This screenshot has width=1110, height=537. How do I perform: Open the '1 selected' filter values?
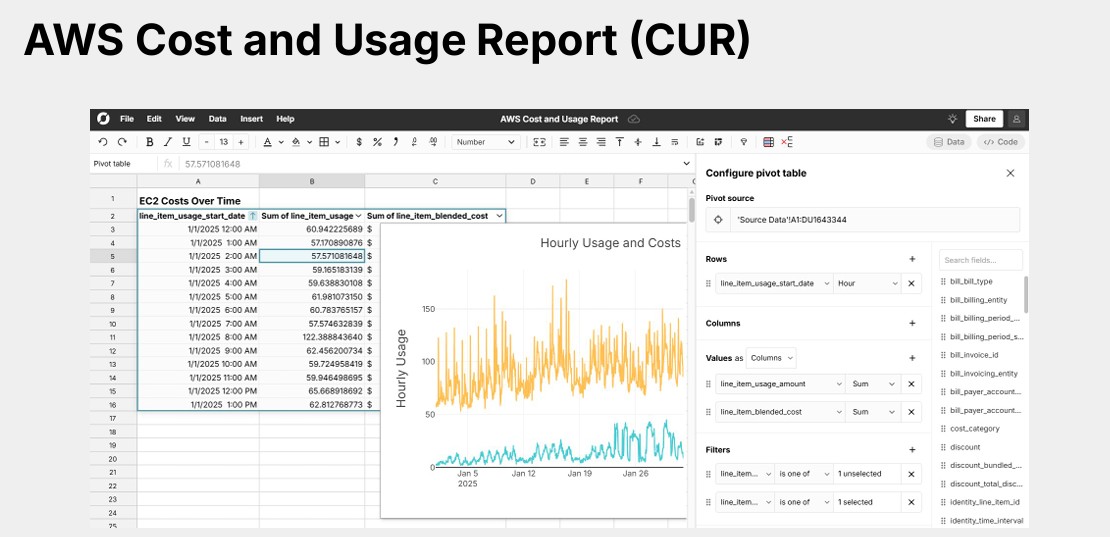click(867, 502)
